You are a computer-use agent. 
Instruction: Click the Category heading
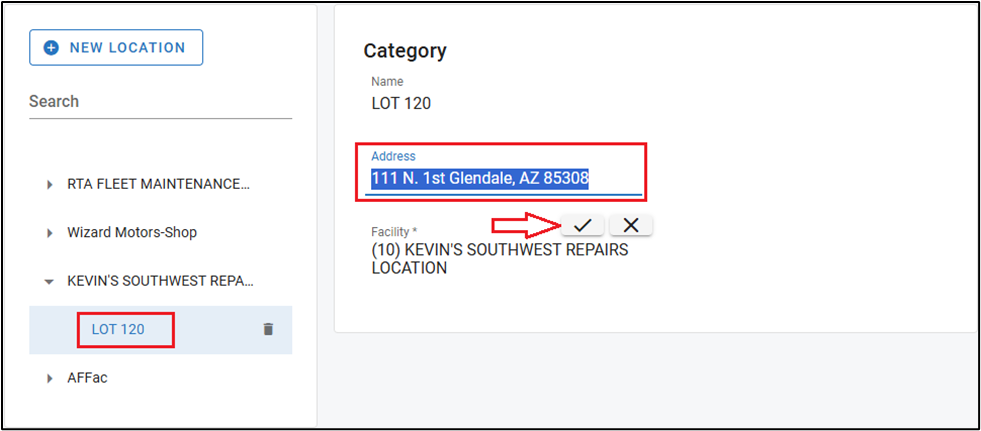(404, 51)
